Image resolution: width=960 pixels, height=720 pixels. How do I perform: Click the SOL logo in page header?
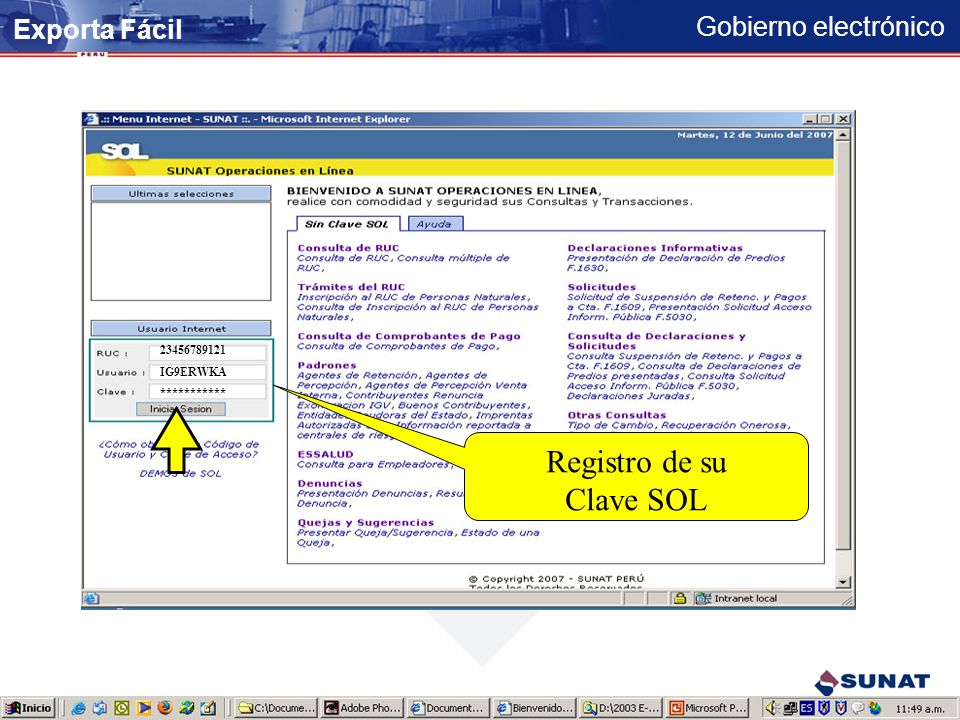[x=125, y=151]
